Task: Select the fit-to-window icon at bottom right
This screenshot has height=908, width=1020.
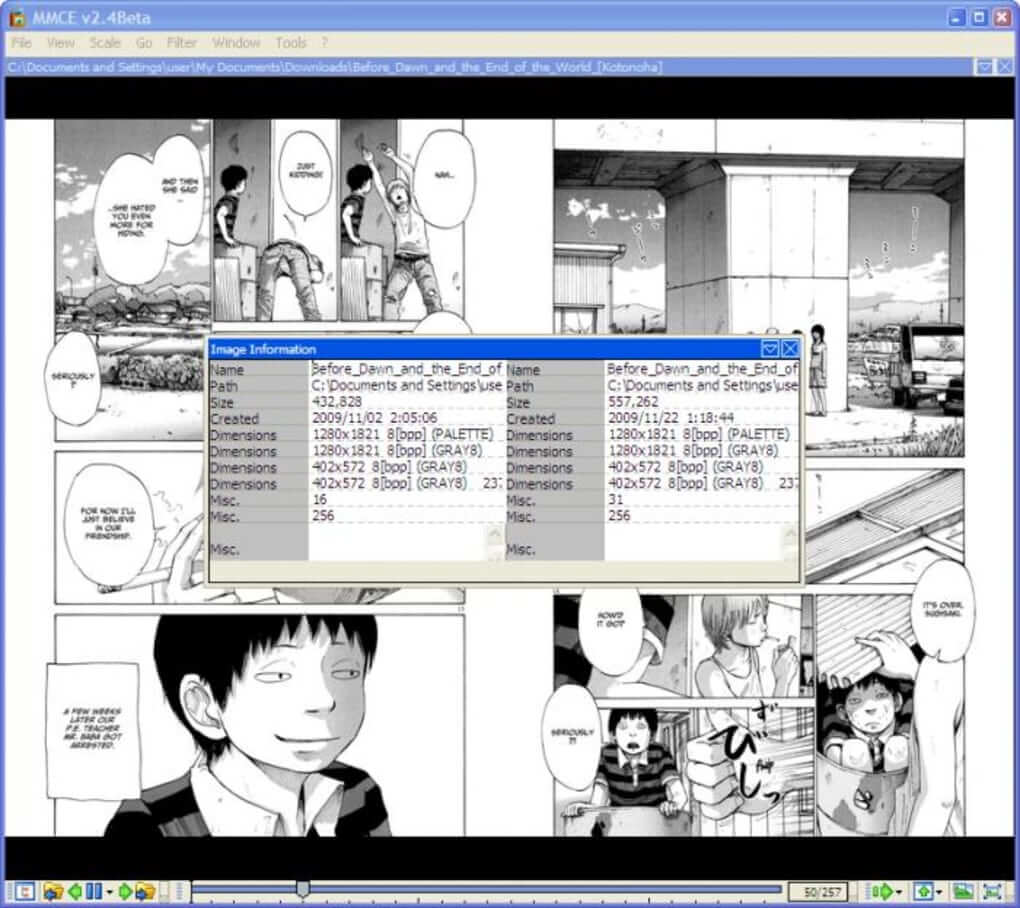Action: [x=993, y=892]
